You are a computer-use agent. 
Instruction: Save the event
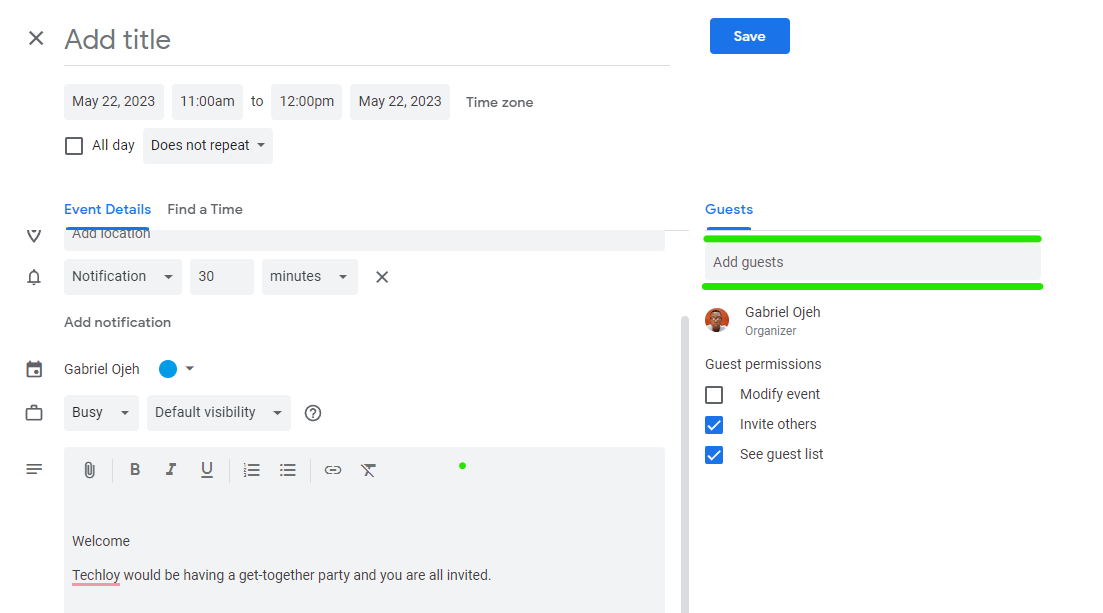749,35
